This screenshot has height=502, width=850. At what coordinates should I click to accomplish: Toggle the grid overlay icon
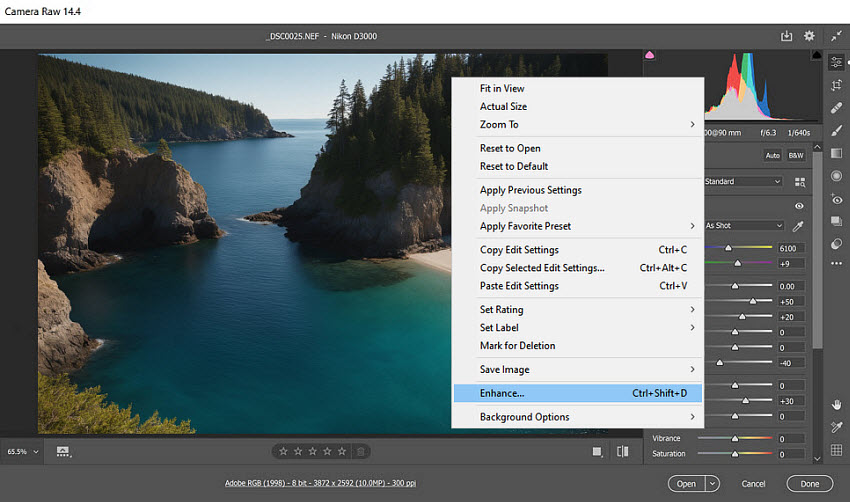click(836, 451)
